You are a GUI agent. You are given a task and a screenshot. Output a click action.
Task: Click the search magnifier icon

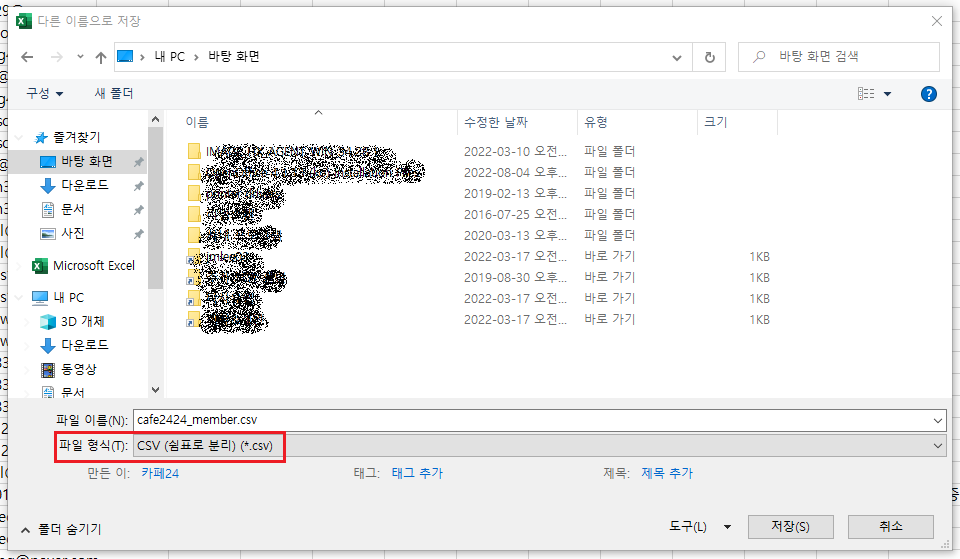759,57
